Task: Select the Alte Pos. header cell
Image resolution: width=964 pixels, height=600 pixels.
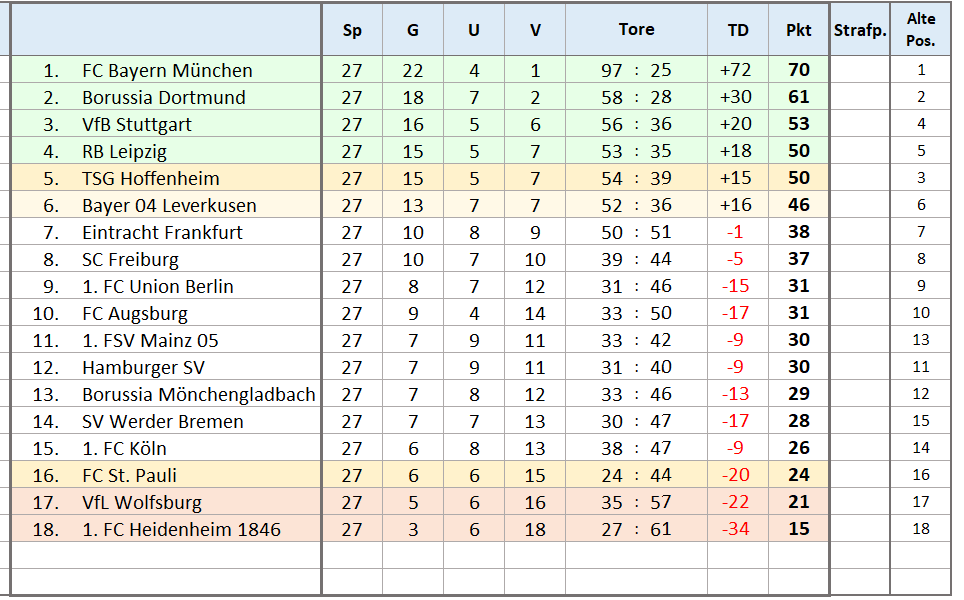Action: [921, 30]
